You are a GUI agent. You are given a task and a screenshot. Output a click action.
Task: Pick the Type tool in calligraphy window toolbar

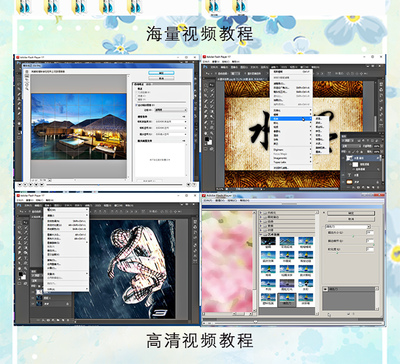[x=212, y=122]
